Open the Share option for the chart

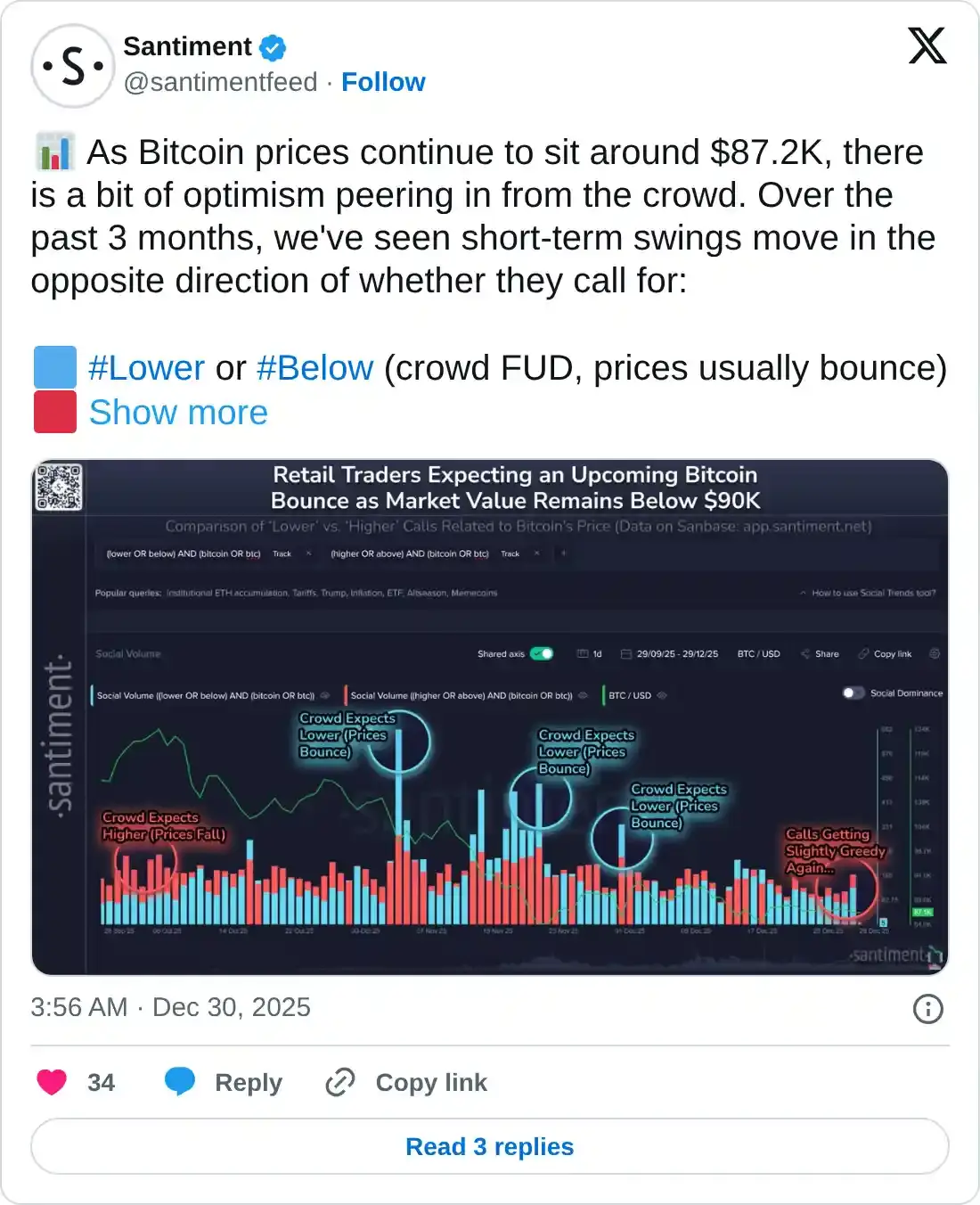click(x=821, y=653)
